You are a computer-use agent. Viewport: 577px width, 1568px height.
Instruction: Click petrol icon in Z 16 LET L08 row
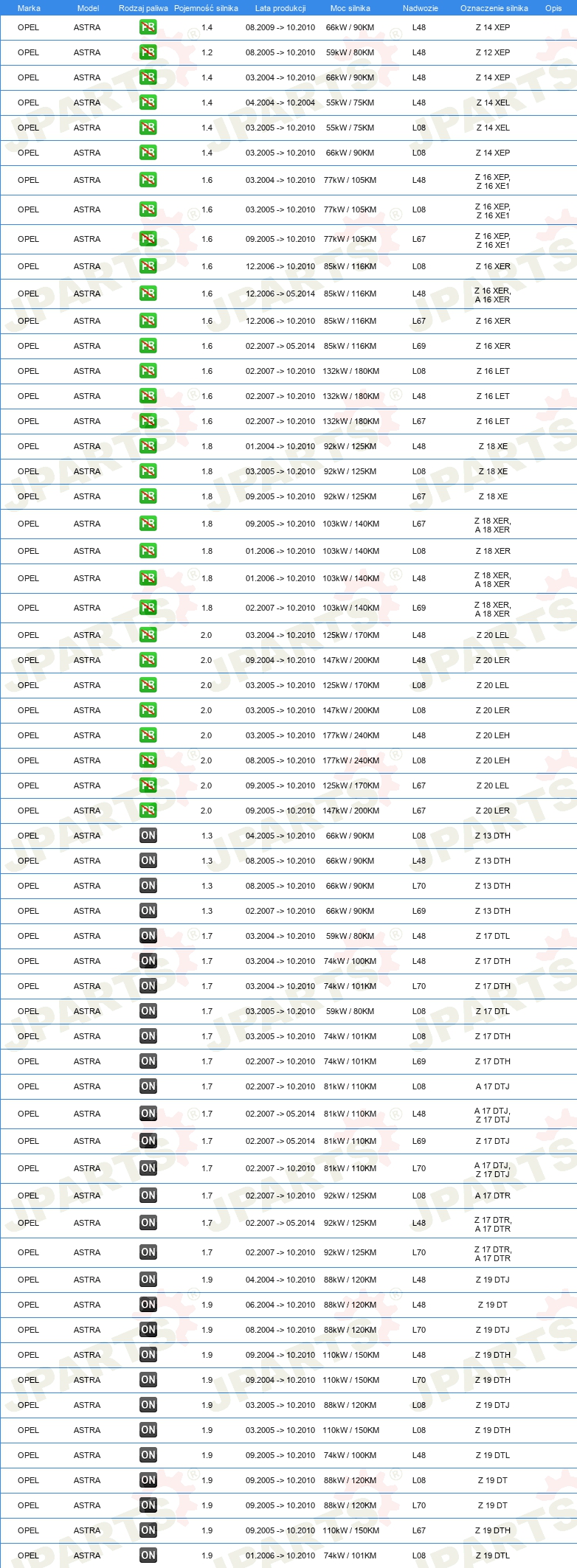[148, 371]
